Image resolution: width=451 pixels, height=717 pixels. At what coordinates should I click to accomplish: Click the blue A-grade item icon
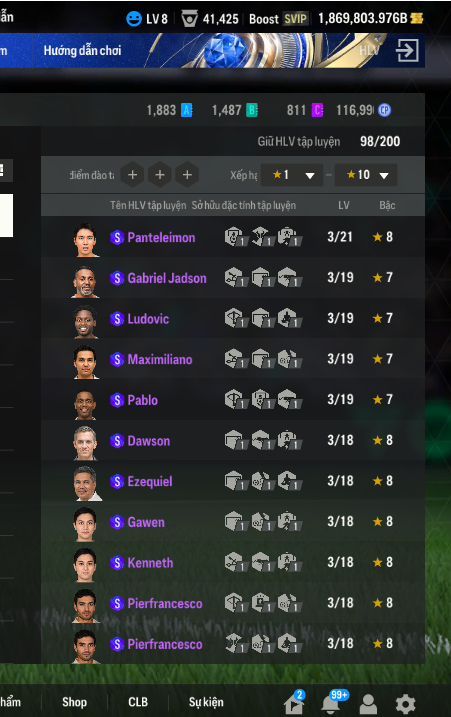tap(187, 110)
